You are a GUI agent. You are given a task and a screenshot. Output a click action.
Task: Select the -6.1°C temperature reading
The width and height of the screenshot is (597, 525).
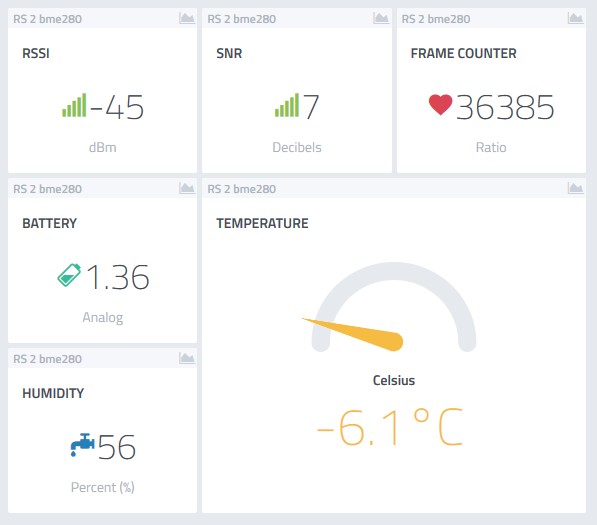(390, 427)
